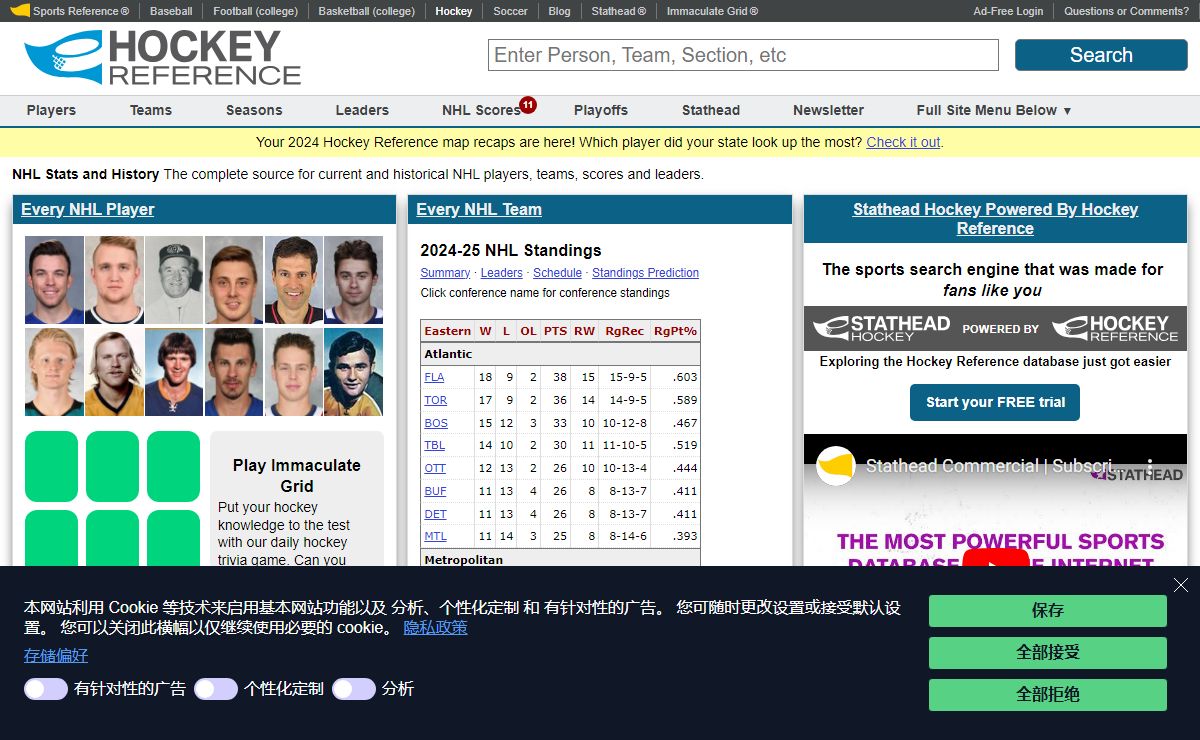1200x740 pixels.
Task: Open the BUF team link
Action: tap(435, 491)
